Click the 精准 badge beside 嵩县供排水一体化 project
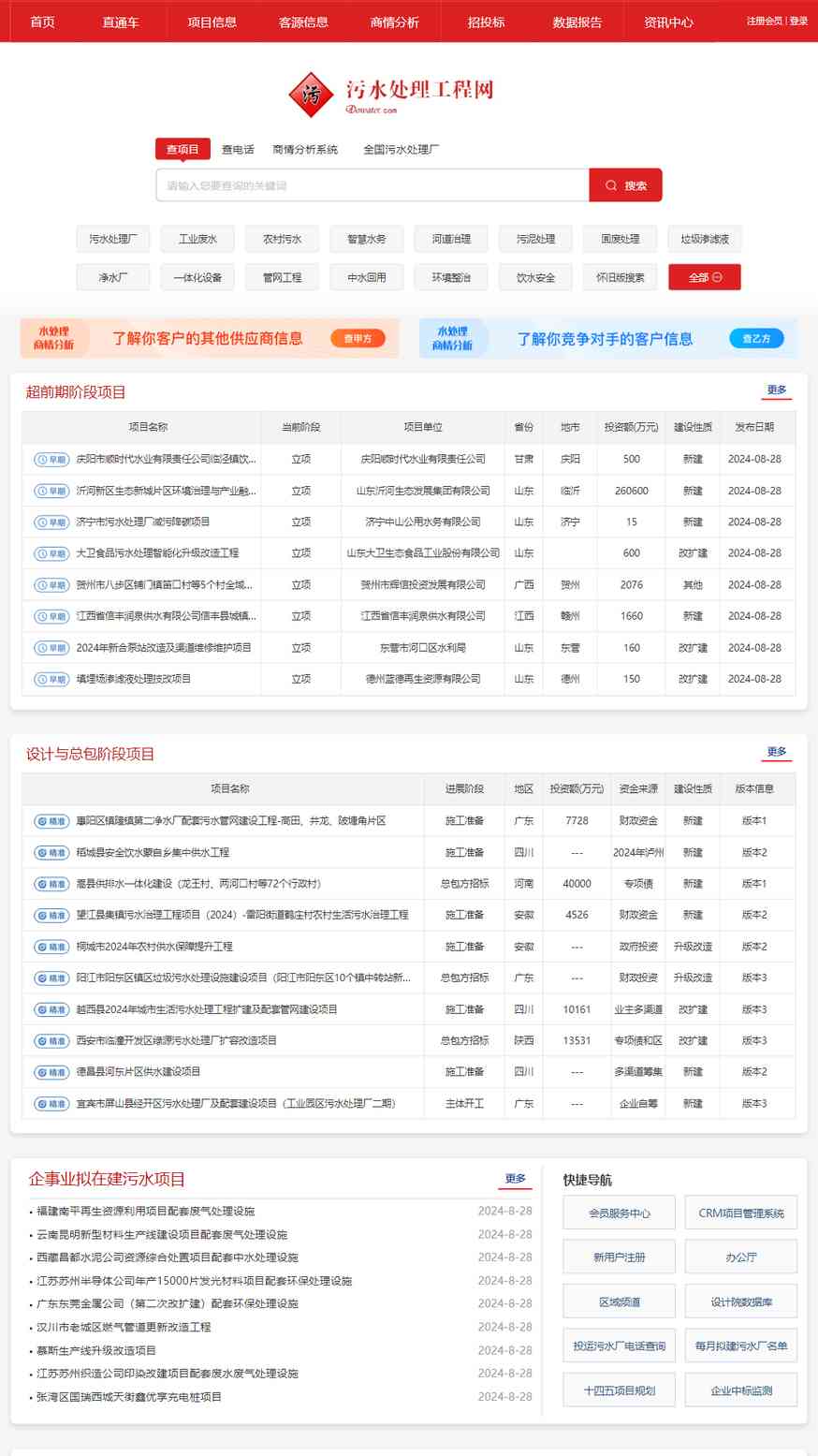The width and height of the screenshot is (818, 1456). point(51,884)
